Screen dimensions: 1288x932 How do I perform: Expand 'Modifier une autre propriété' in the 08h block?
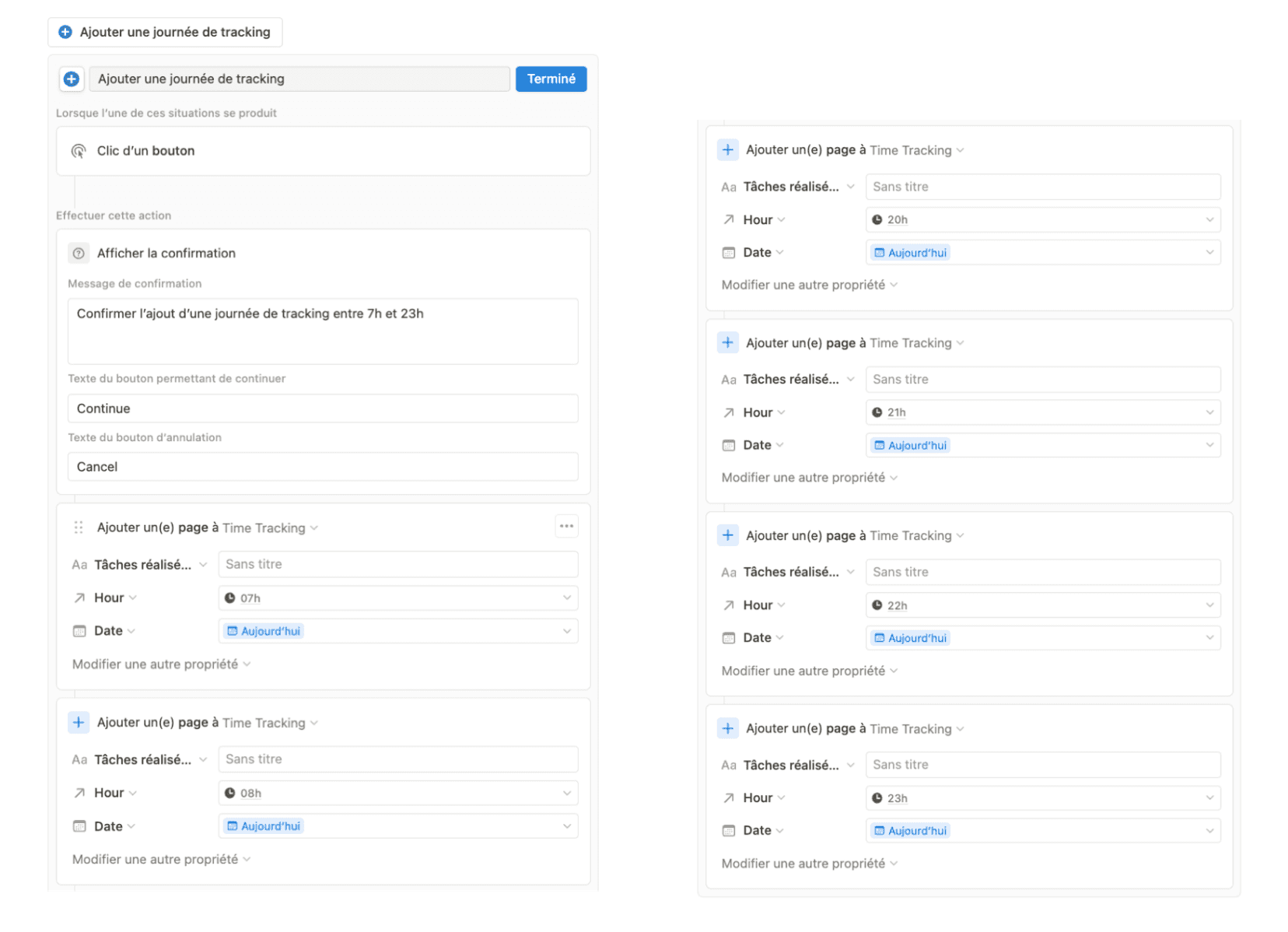161,860
